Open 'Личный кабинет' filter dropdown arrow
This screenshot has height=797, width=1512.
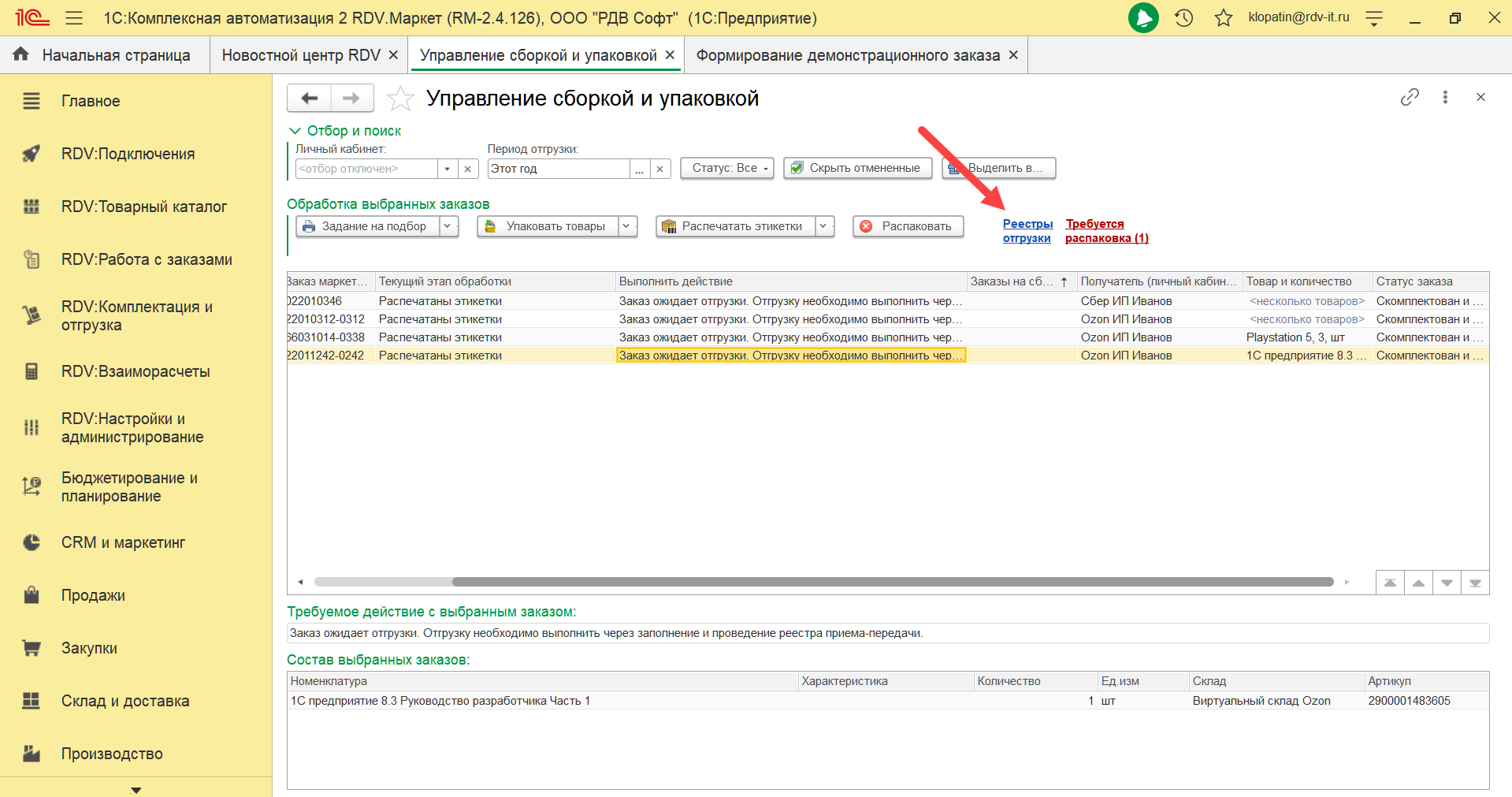pos(447,169)
